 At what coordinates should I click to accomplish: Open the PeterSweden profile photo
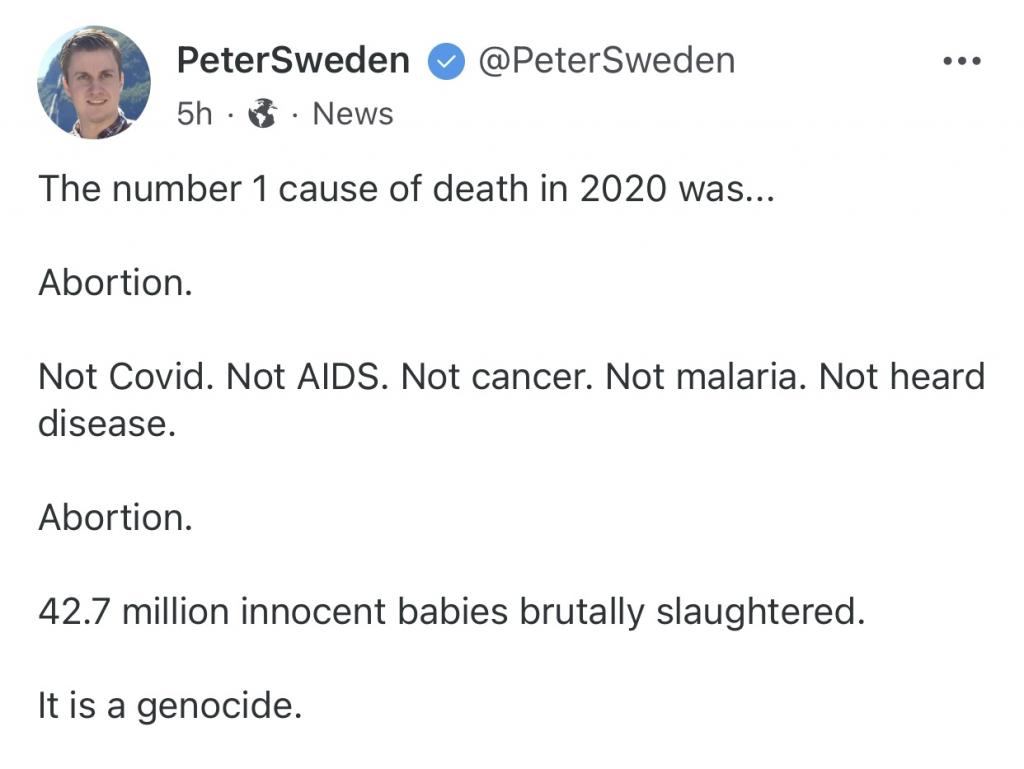click(x=94, y=82)
